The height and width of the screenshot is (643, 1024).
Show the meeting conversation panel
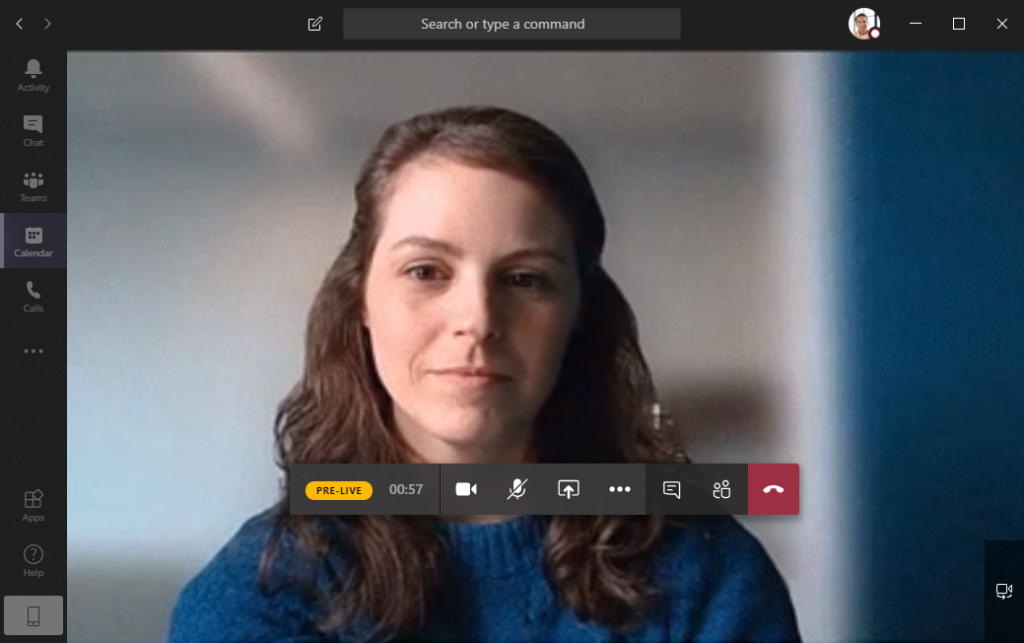[x=671, y=490]
